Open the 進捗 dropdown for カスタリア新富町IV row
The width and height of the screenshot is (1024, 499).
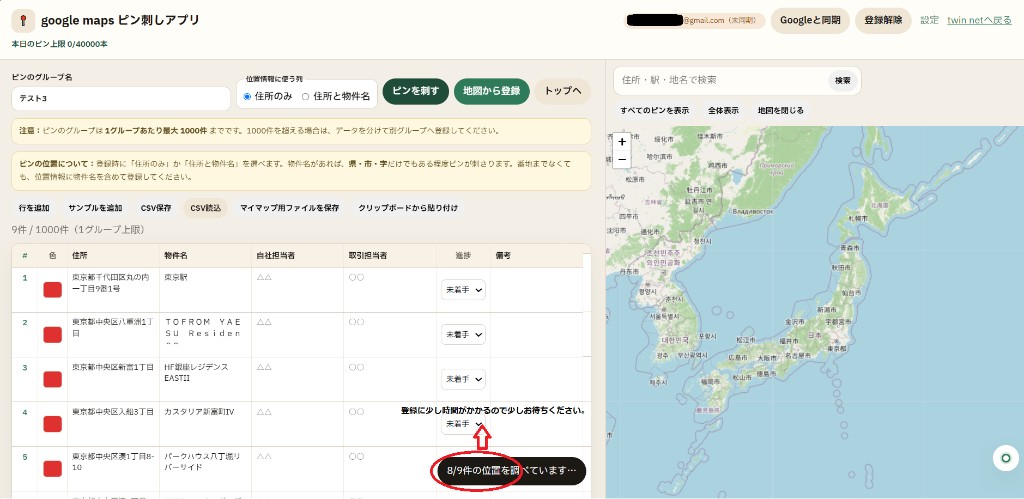tap(463, 424)
